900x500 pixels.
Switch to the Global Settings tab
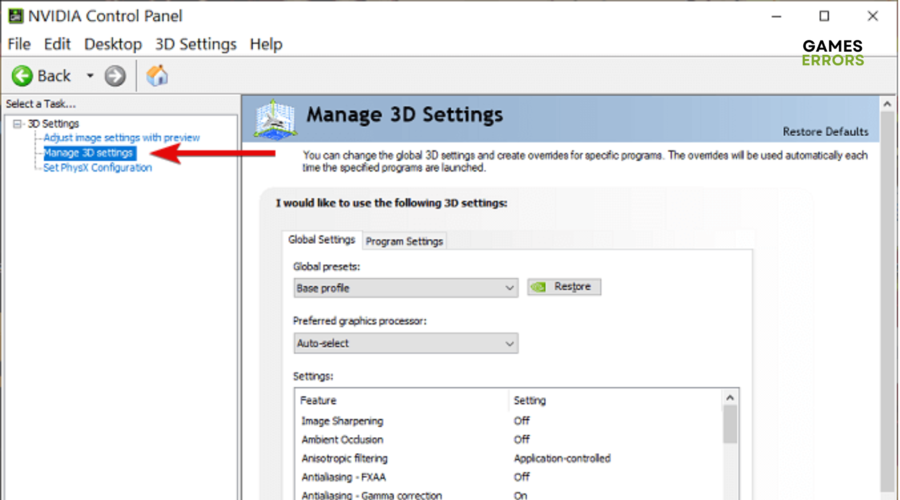[321, 240]
